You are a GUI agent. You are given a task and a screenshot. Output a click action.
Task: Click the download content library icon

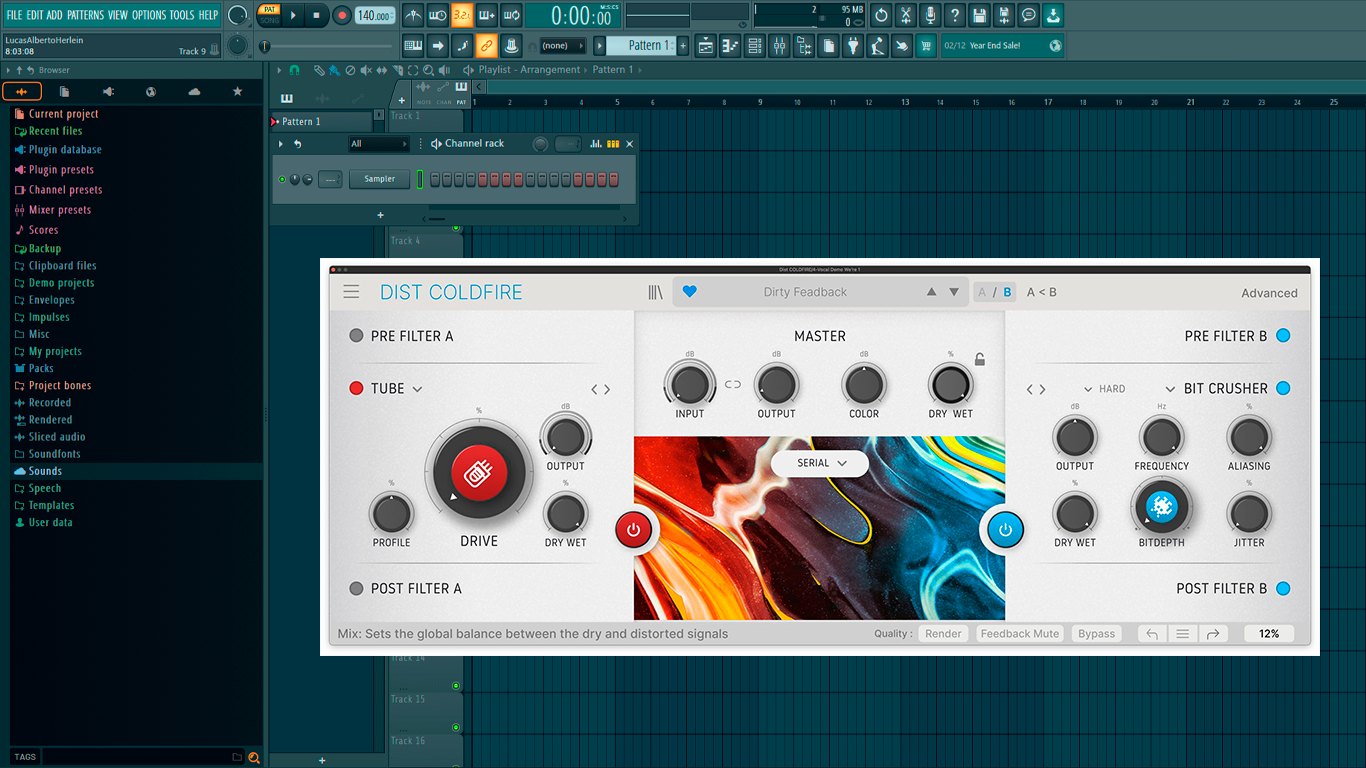(x=1053, y=15)
